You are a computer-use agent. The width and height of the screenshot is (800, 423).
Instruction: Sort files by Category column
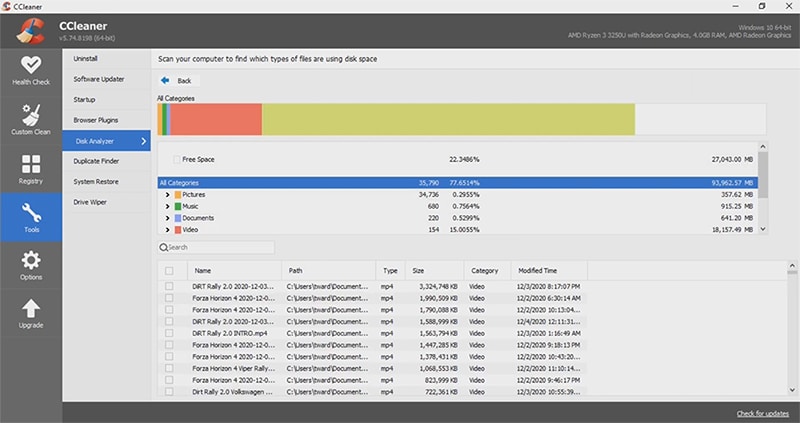488,271
